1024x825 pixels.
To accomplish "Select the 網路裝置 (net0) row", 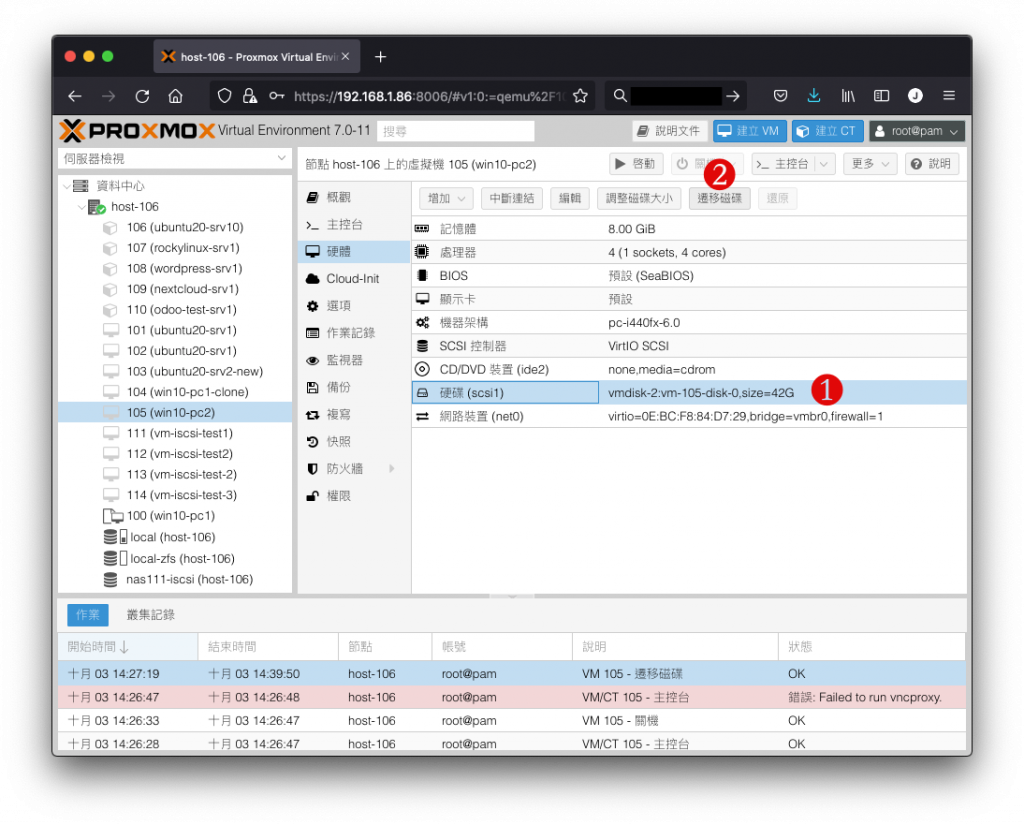I will pyautogui.click(x=689, y=416).
